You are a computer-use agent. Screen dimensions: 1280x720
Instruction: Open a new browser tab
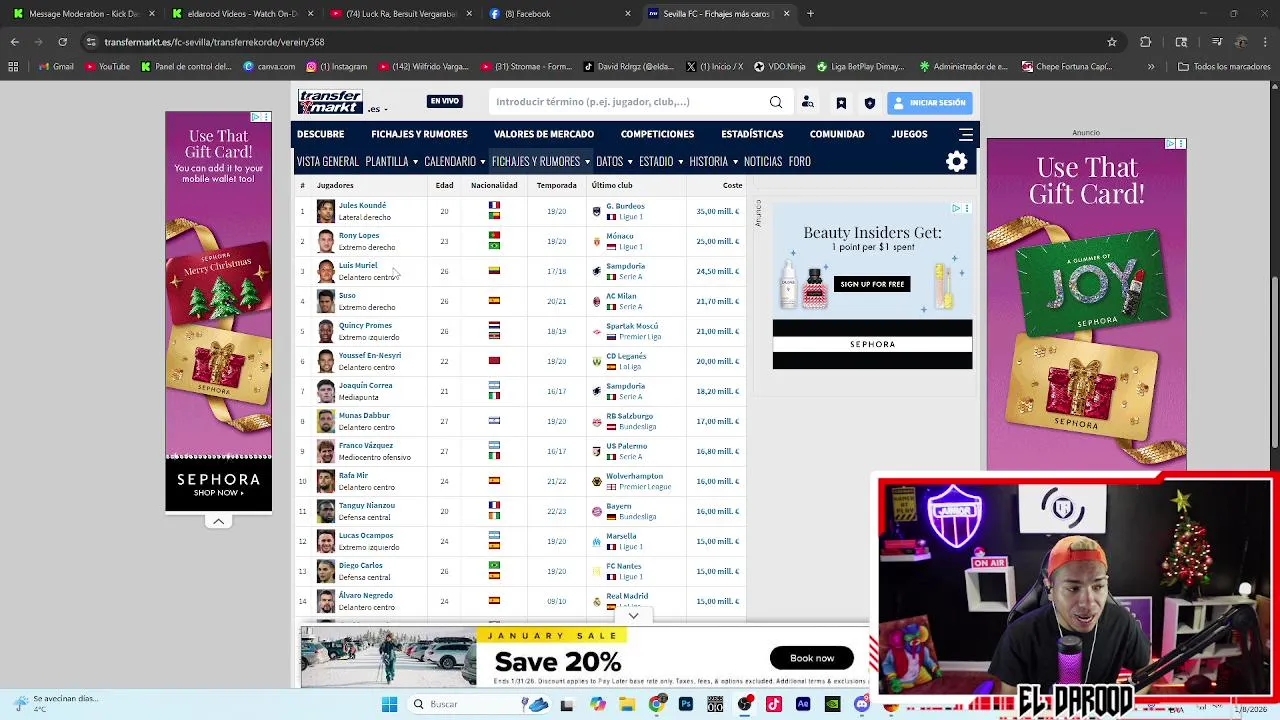(x=810, y=14)
